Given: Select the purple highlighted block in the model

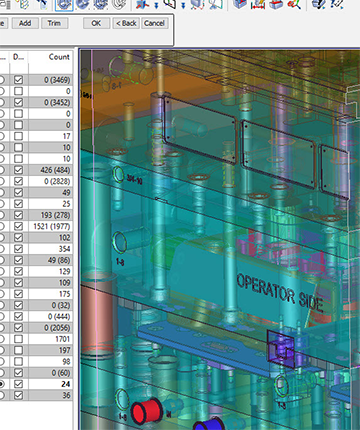Looking at the screenshot, I should (281, 349).
